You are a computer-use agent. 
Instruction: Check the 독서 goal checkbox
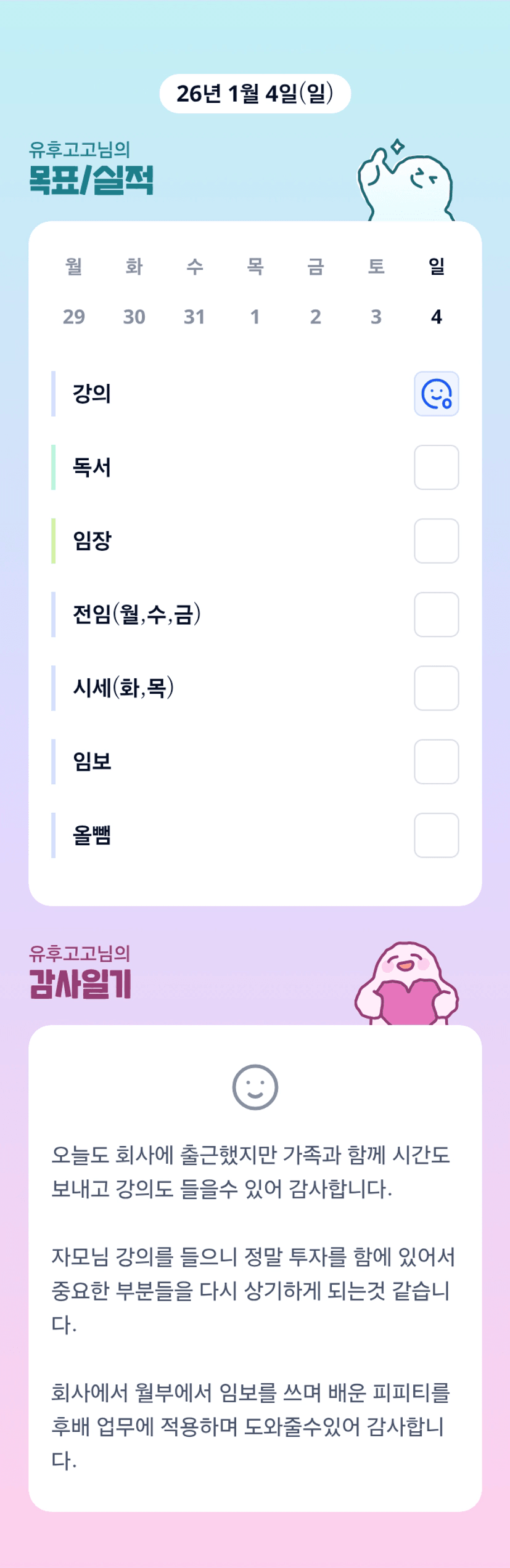436,467
